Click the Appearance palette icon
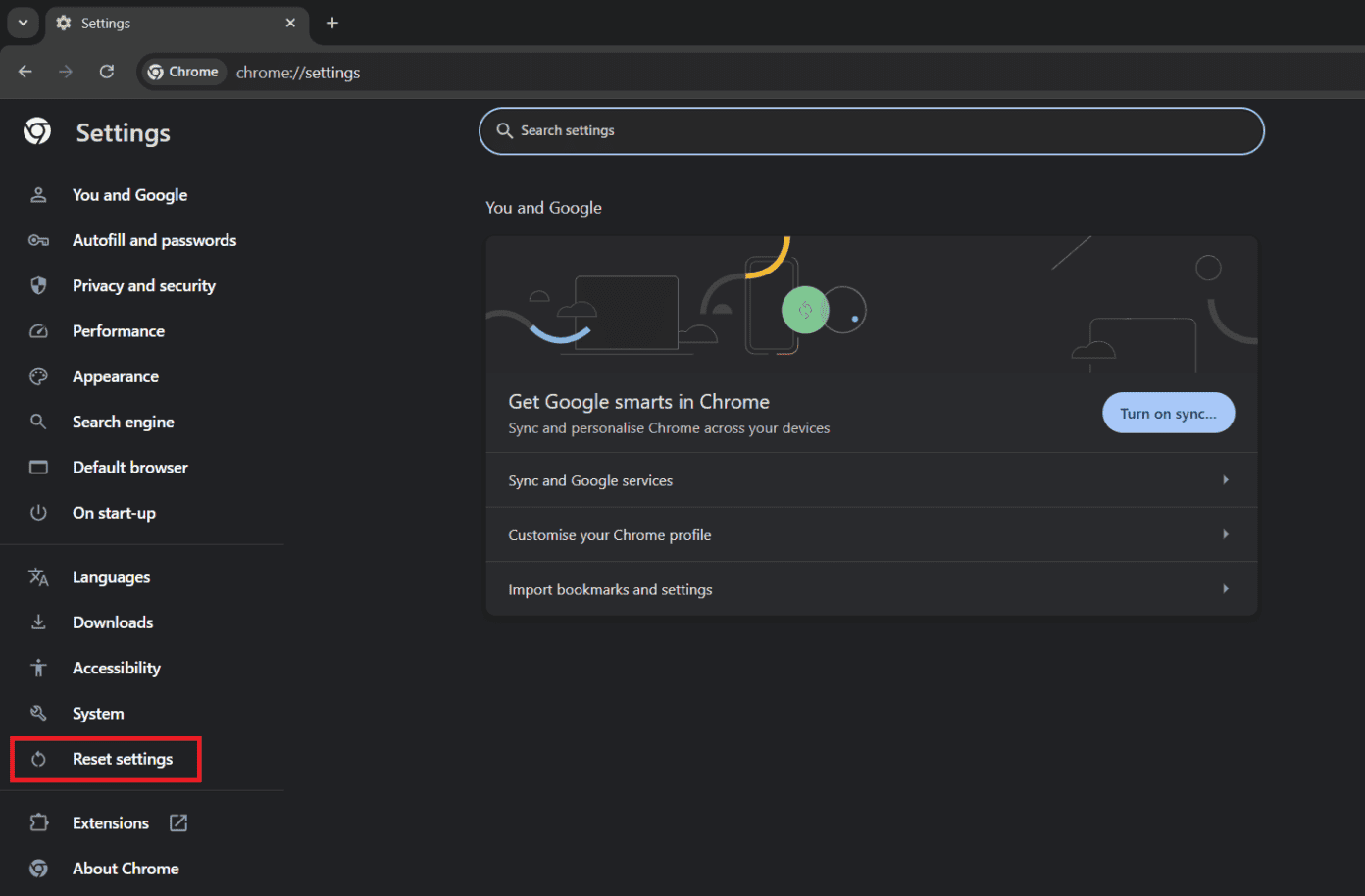 click(38, 376)
